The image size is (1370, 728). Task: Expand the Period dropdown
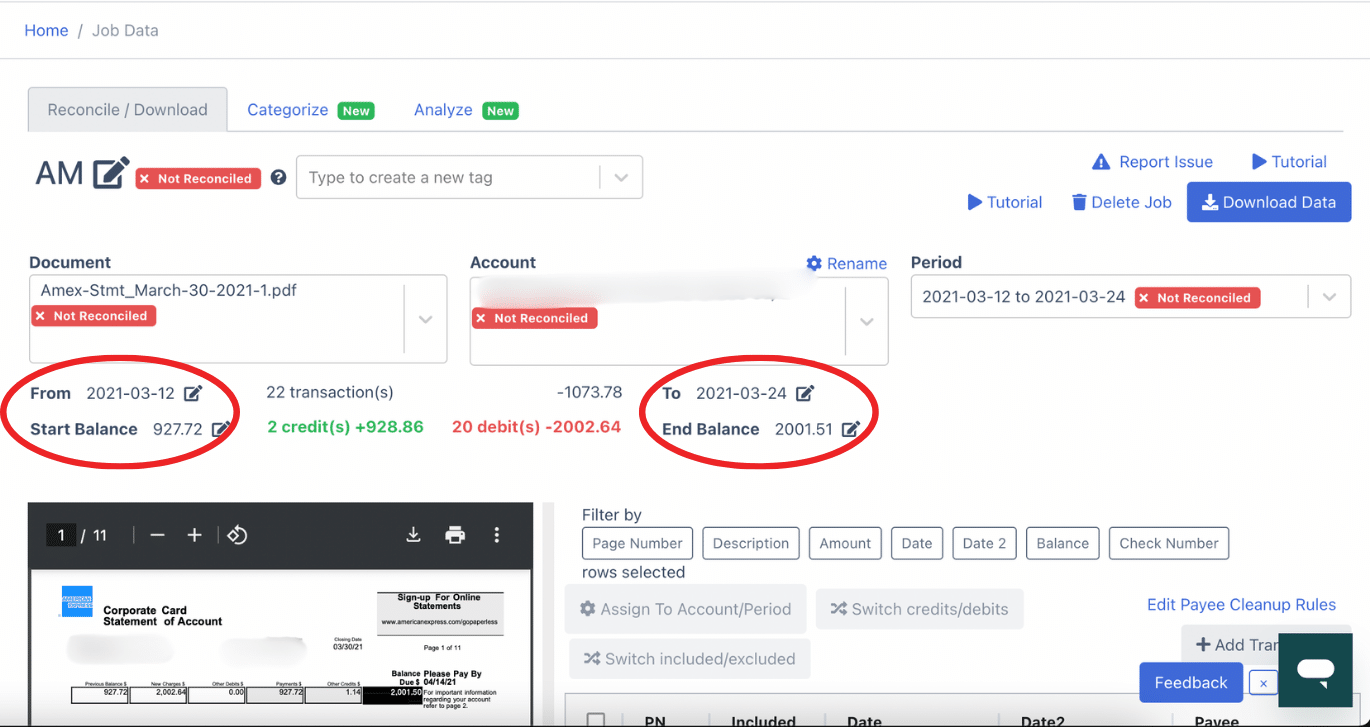coord(1329,297)
